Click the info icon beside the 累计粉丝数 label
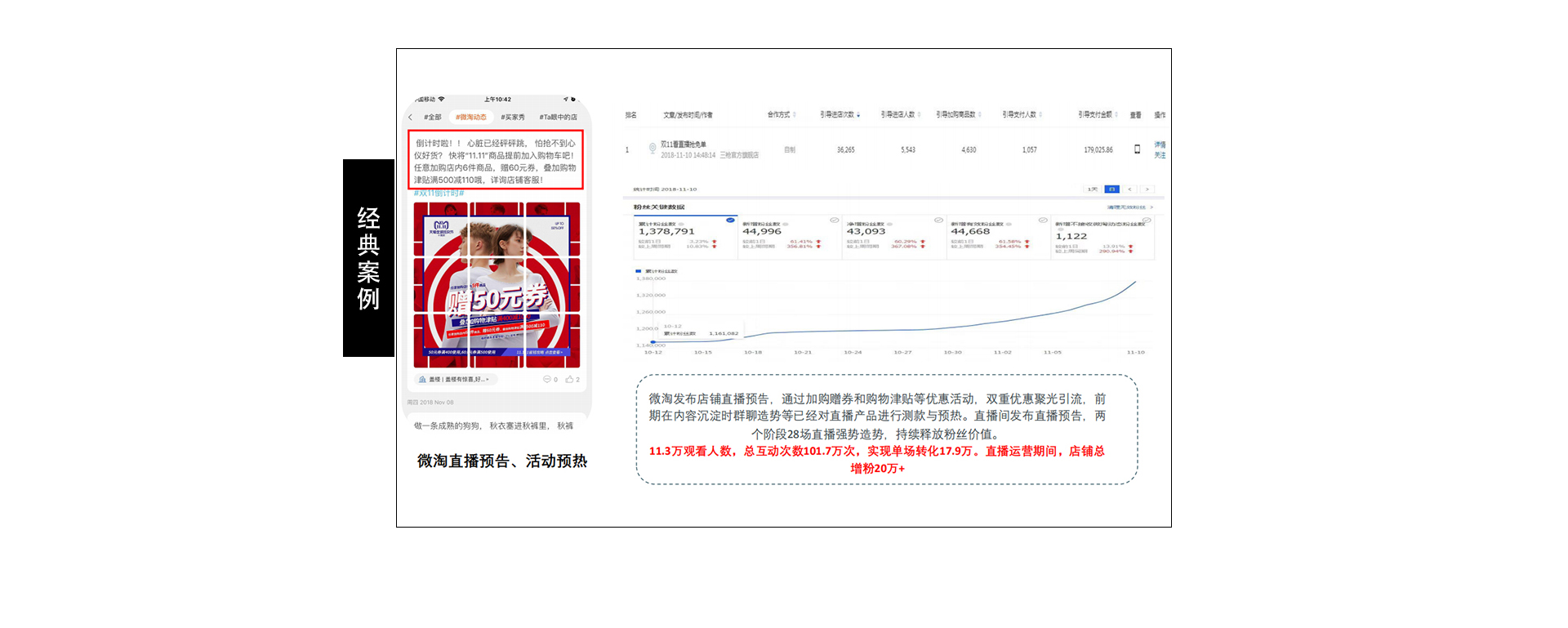The image size is (1568, 628). [683, 224]
